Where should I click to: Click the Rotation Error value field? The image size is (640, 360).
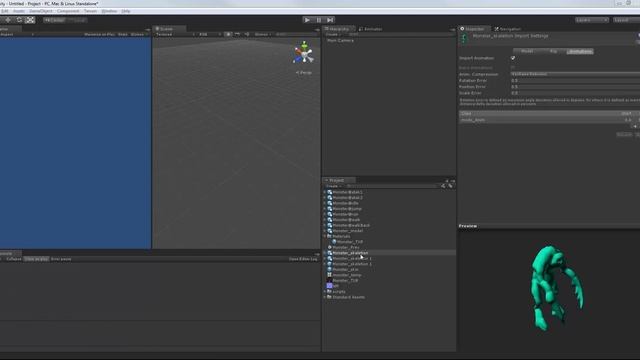click(575, 80)
